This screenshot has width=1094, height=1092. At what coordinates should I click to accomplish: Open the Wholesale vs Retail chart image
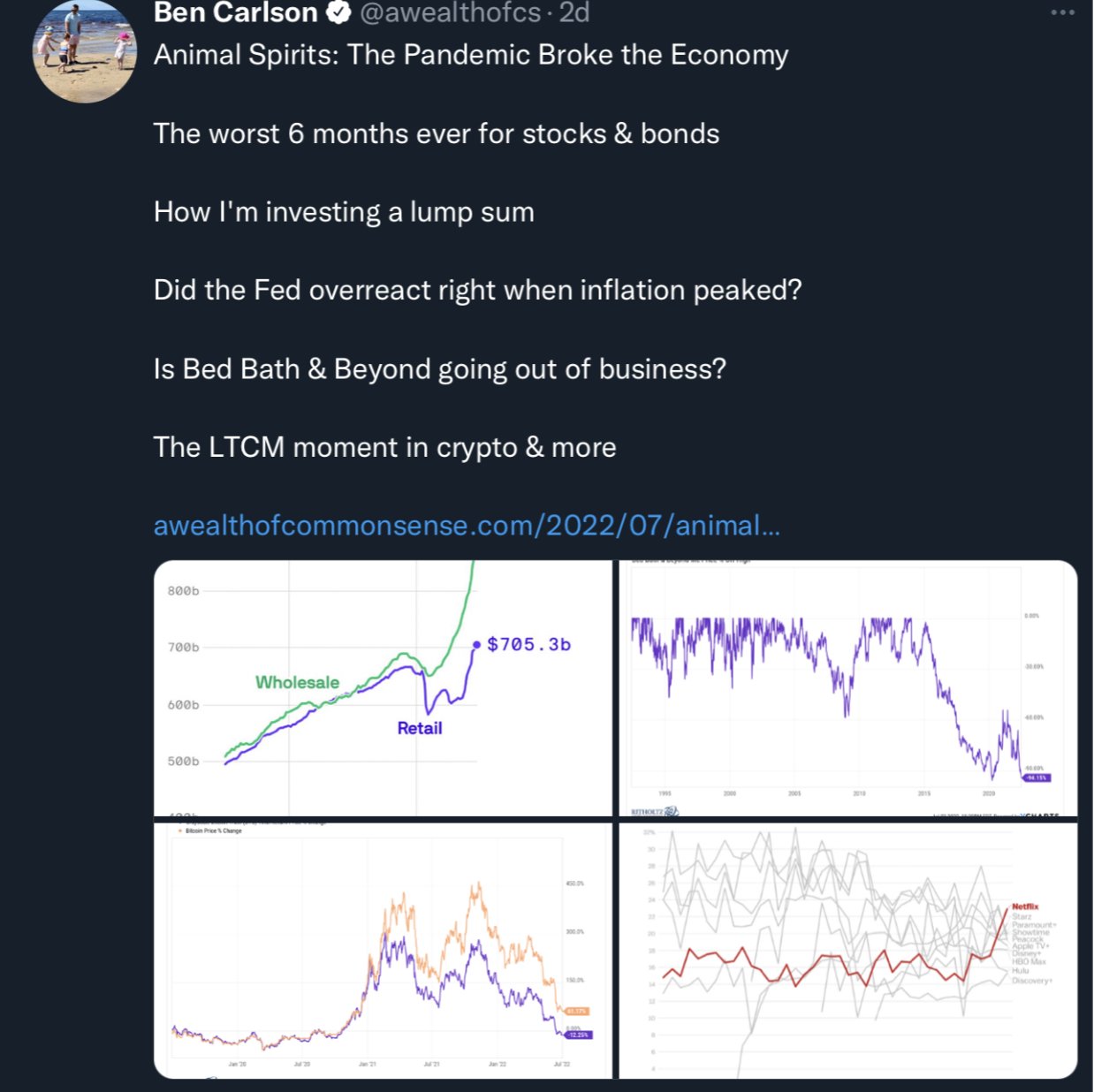pyautogui.click(x=383, y=688)
